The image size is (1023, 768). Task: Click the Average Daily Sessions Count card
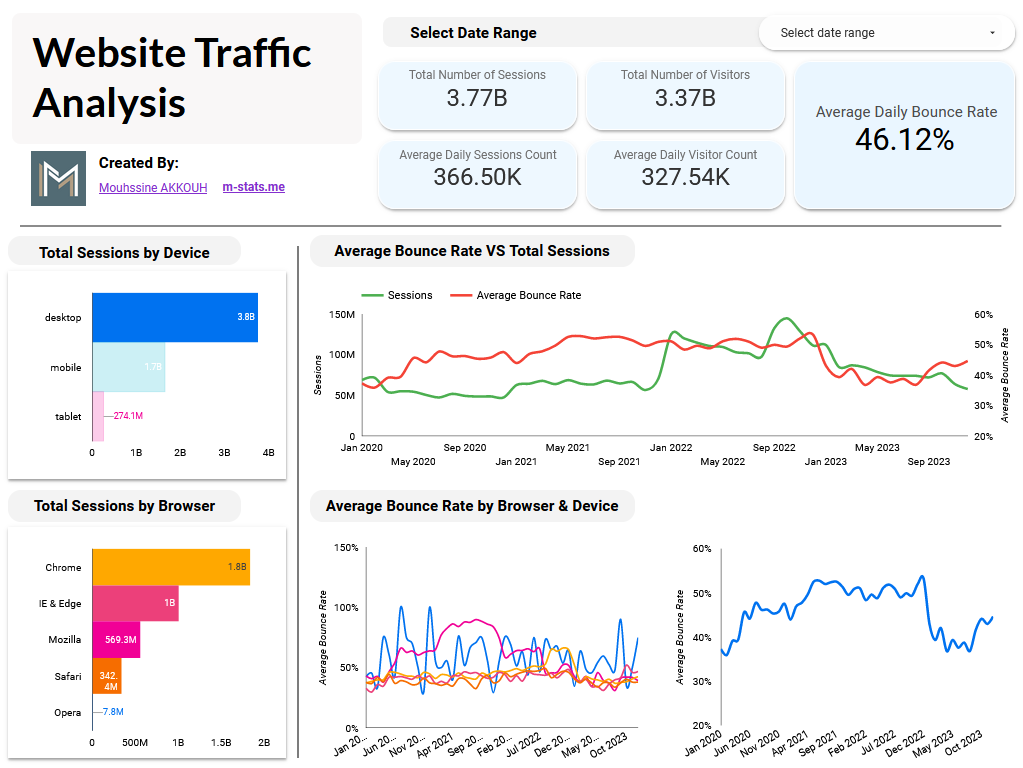click(477, 175)
